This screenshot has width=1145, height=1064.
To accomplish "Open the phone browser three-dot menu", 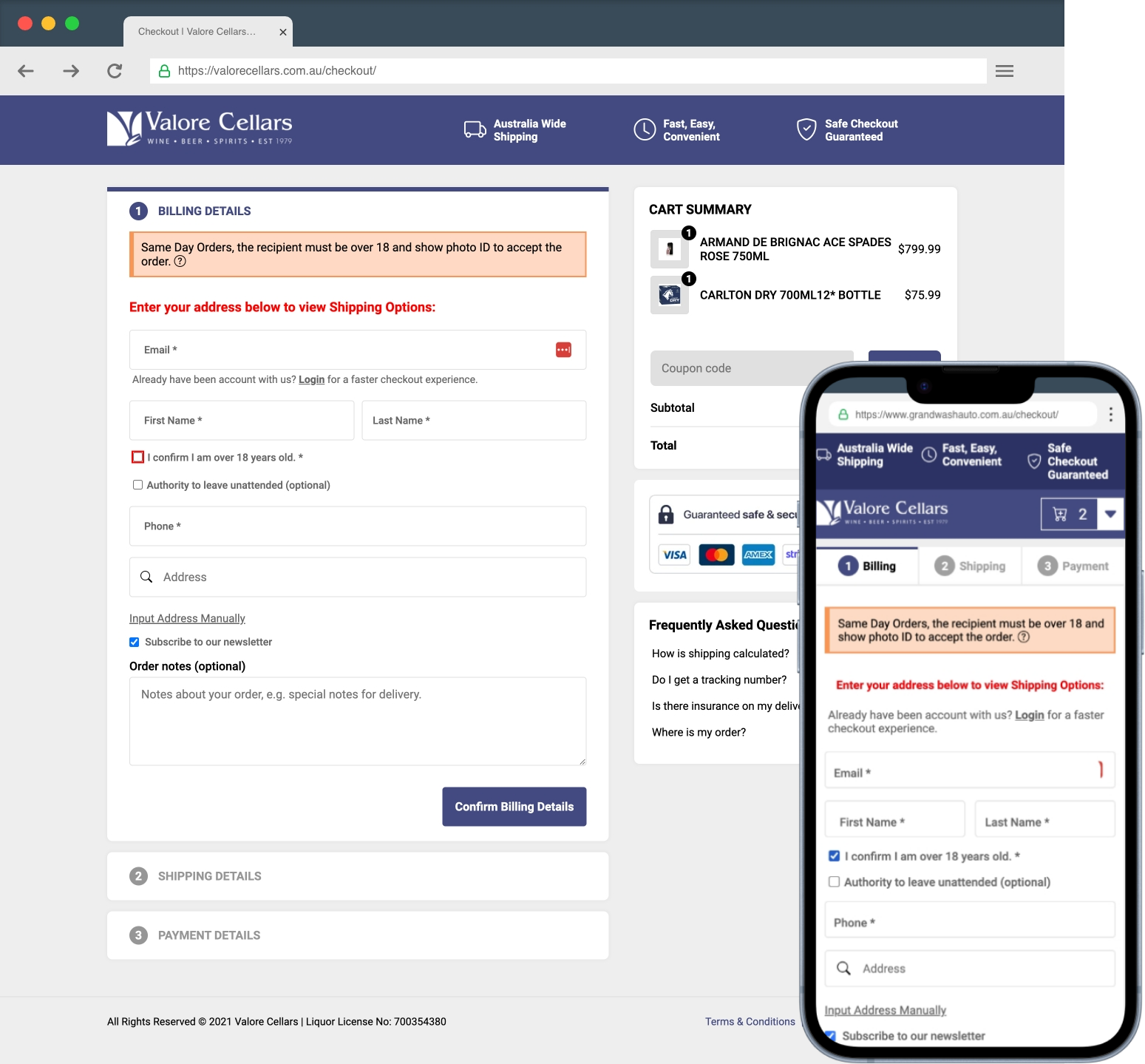I will click(1110, 414).
